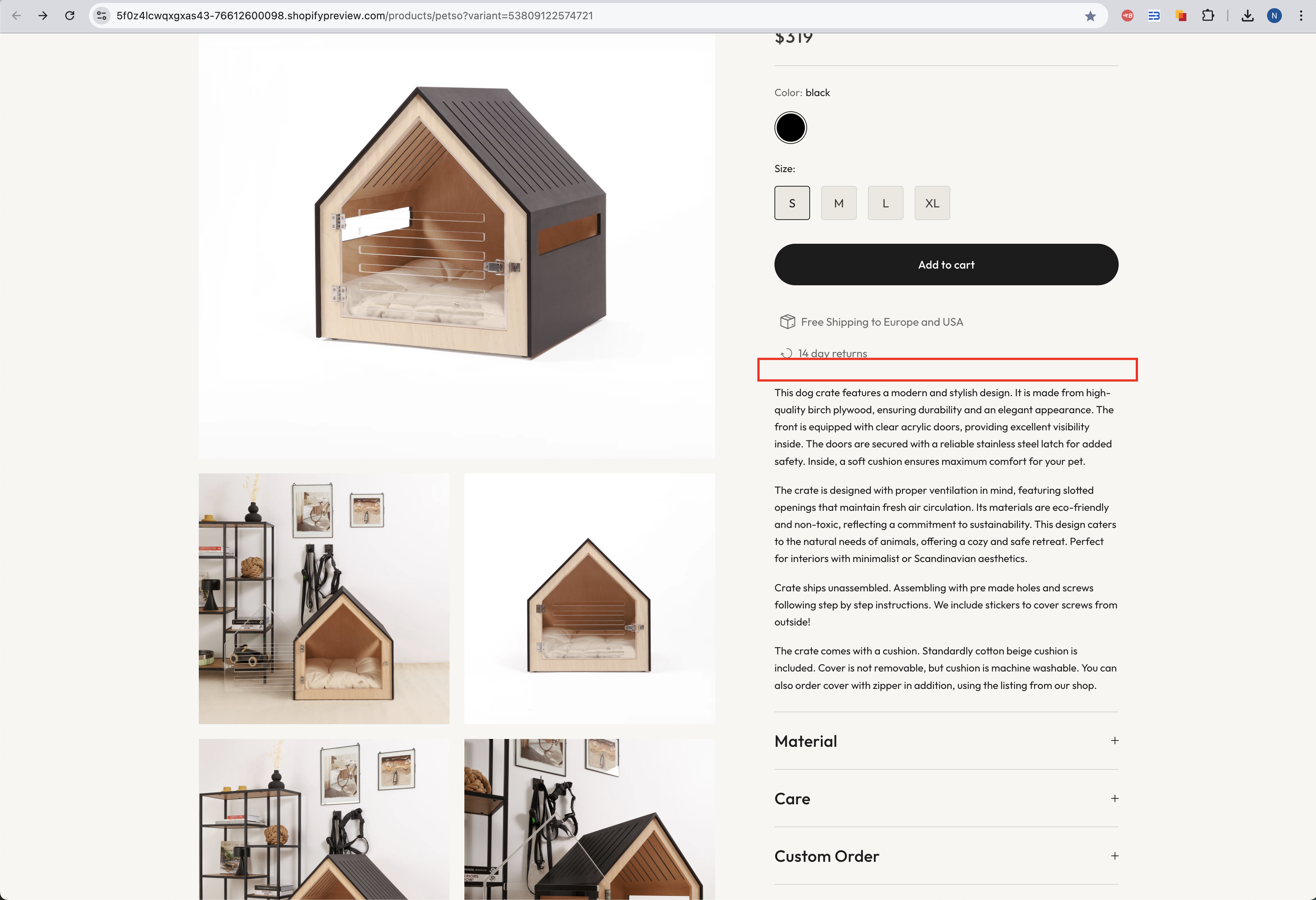Viewport: 1316px width, 900px height.
Task: Expand the Custom Order section
Action: point(946,856)
